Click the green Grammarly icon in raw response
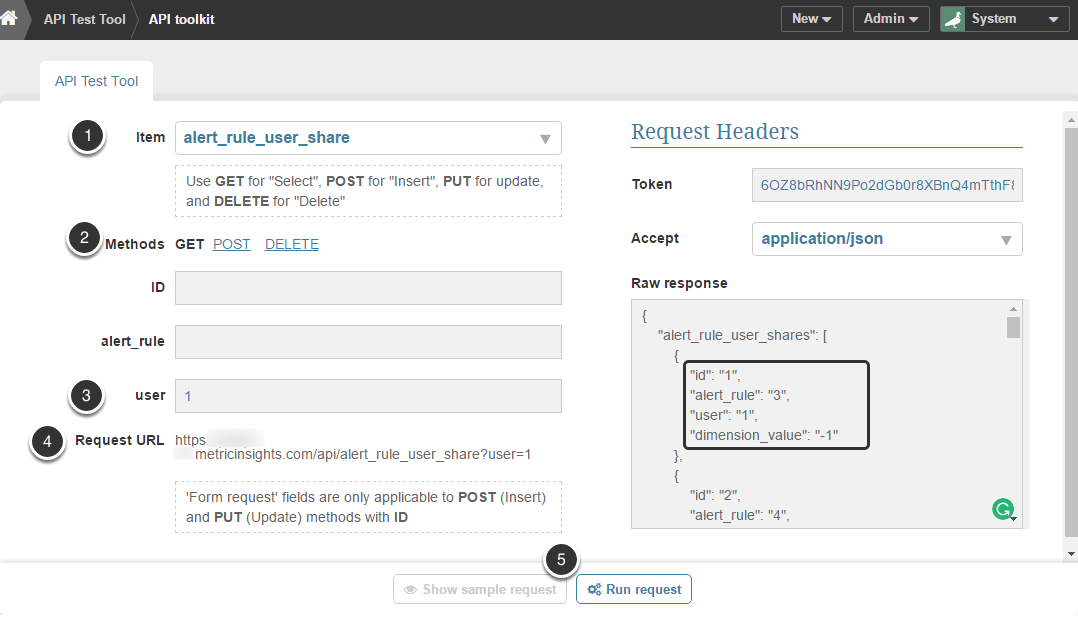The width and height of the screenshot is (1078, 644). click(x=1001, y=510)
